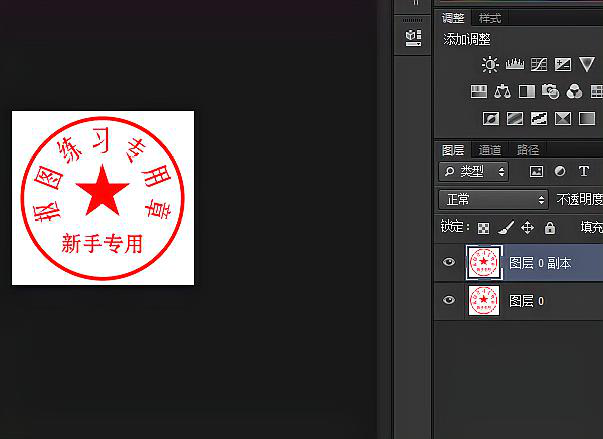Add a Brightness/Contrast adjustment (sun icon)
Image resolution: width=603 pixels, height=439 pixels.
click(x=490, y=65)
